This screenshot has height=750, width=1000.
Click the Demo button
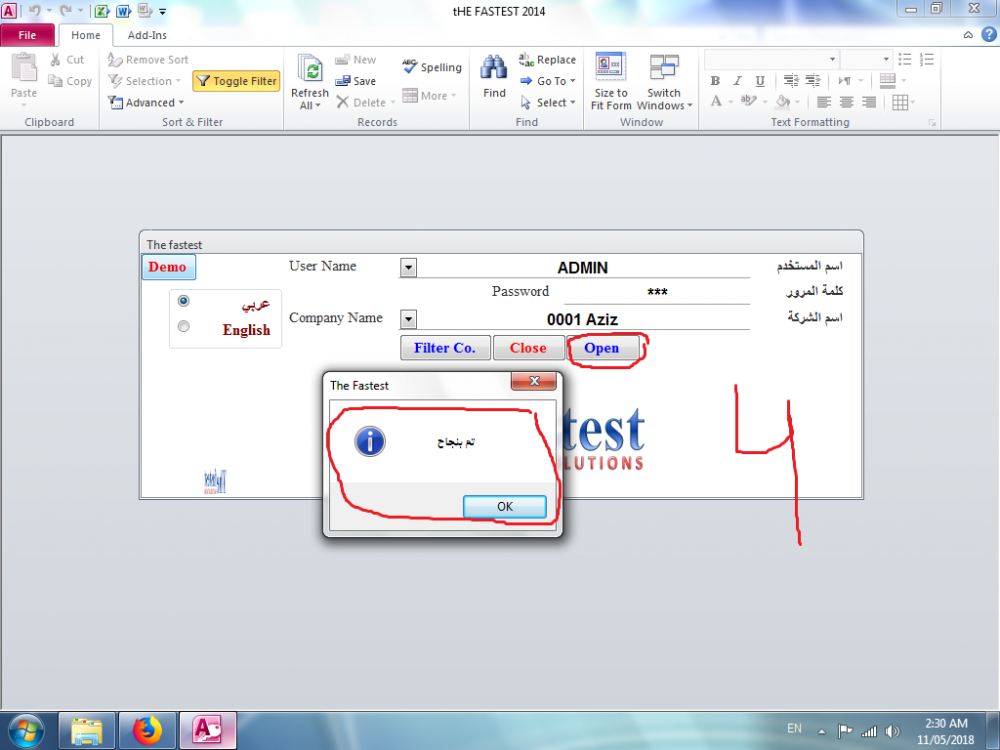168,267
